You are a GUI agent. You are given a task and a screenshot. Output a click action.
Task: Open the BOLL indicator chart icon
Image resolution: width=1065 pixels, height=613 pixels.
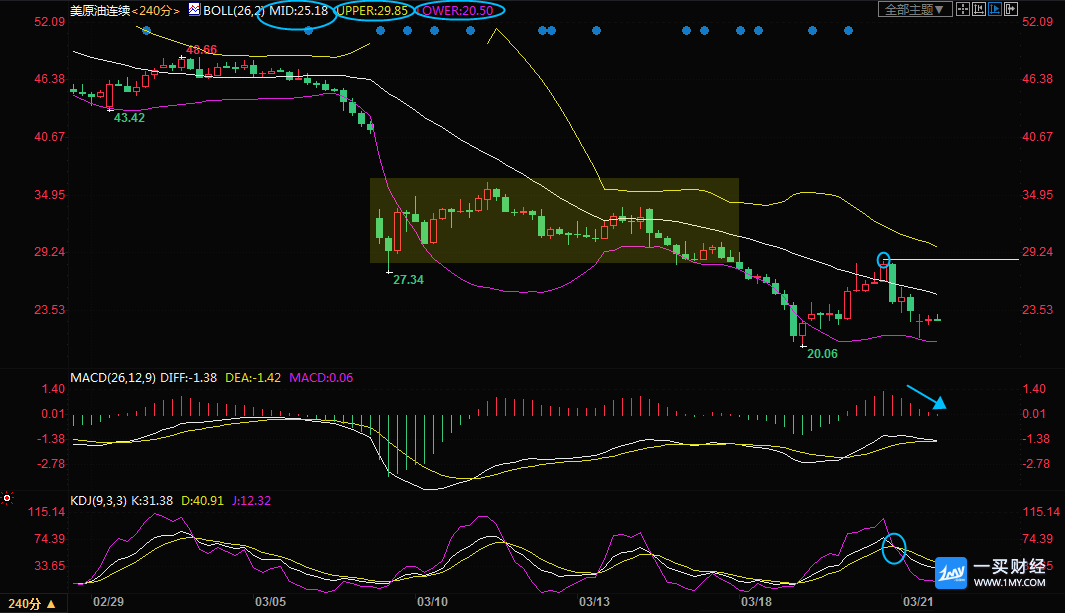(x=194, y=10)
